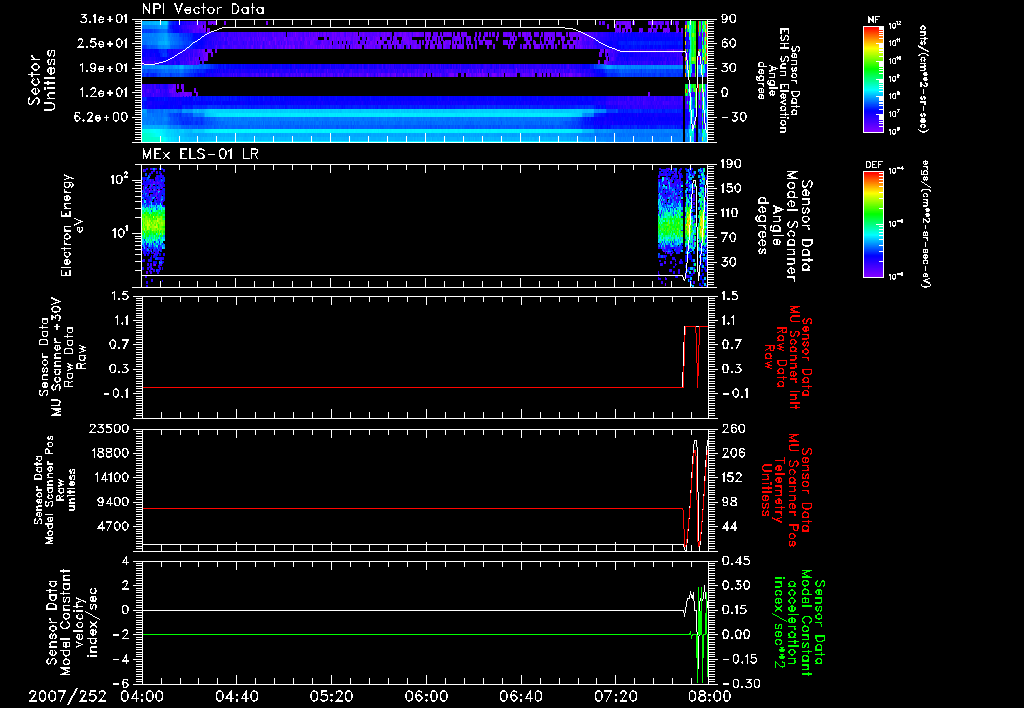Click the '9400' scanner position tick value
Viewport: 1024px width, 708px height.
click(113, 502)
